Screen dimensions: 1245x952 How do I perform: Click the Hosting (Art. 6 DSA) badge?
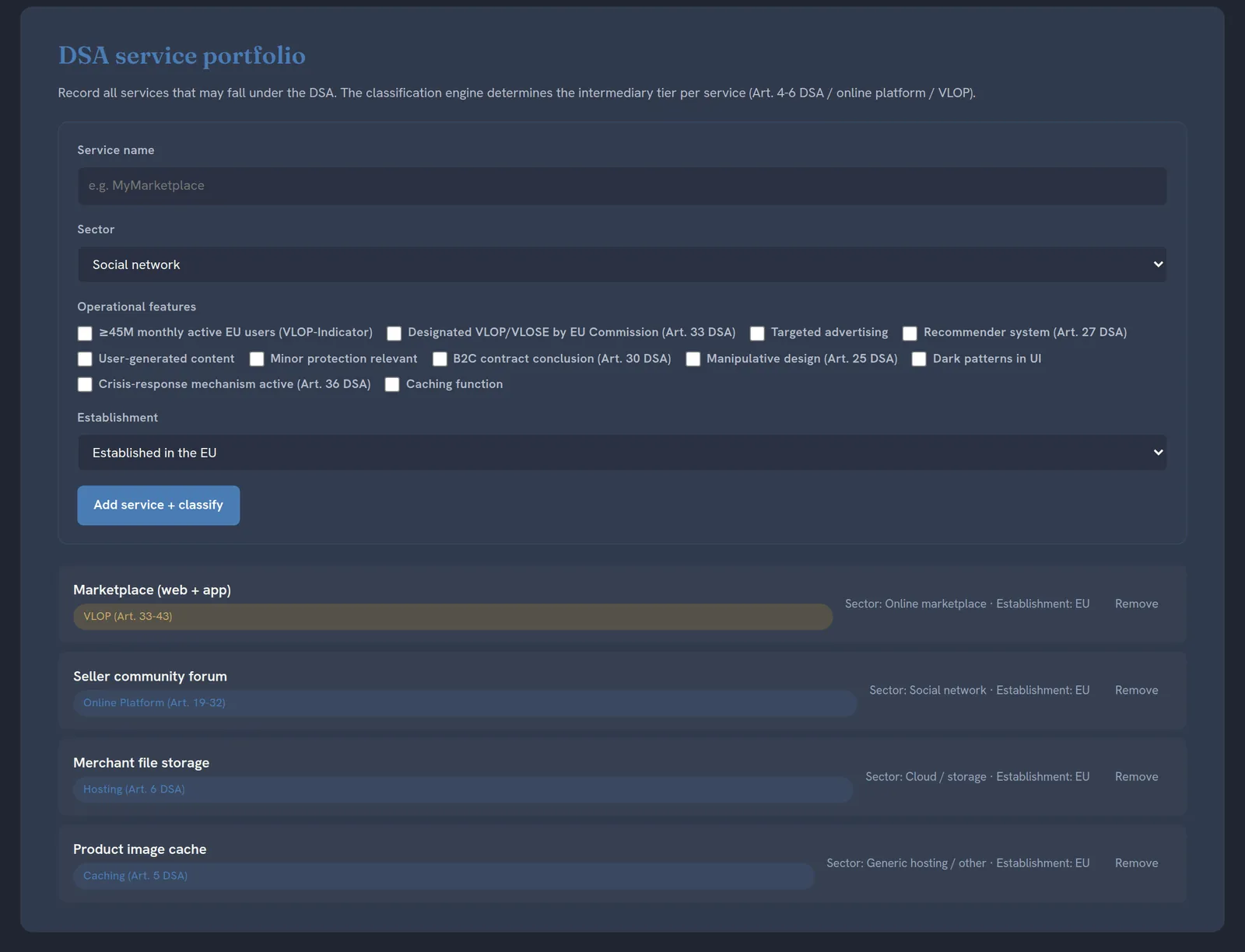[463, 789]
